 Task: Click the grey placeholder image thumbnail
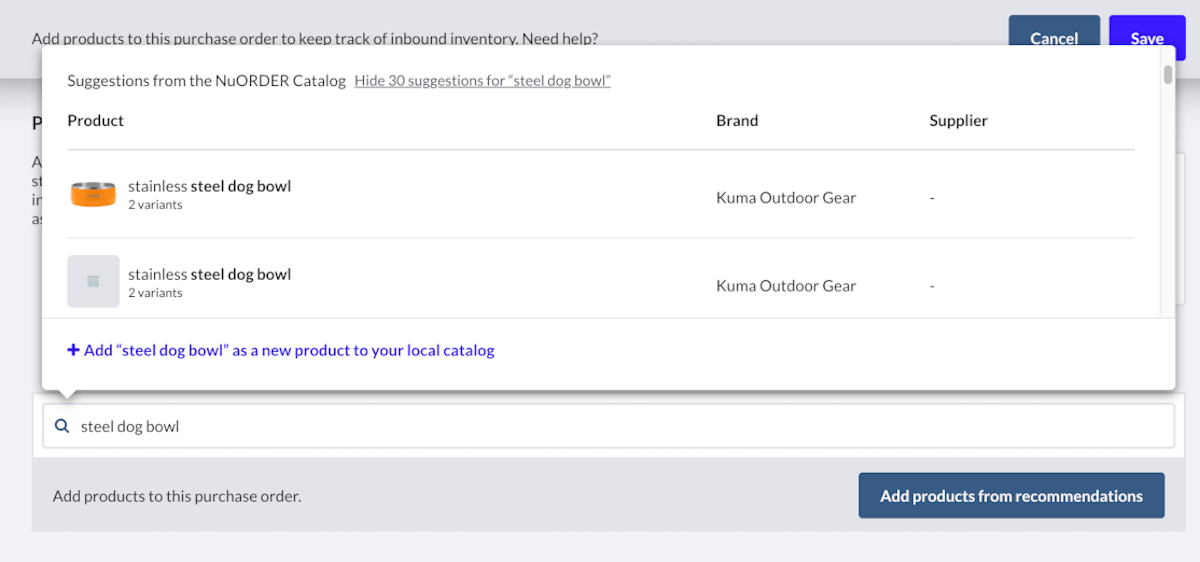[93, 281]
